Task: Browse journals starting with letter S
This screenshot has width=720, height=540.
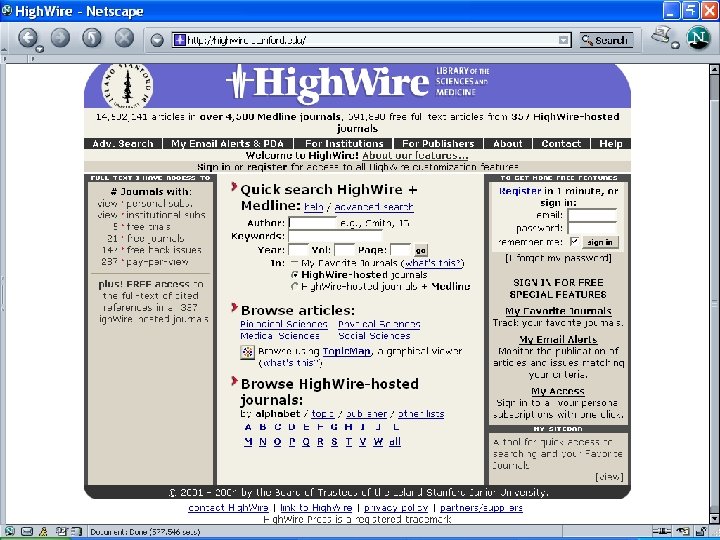Action: (x=334, y=442)
